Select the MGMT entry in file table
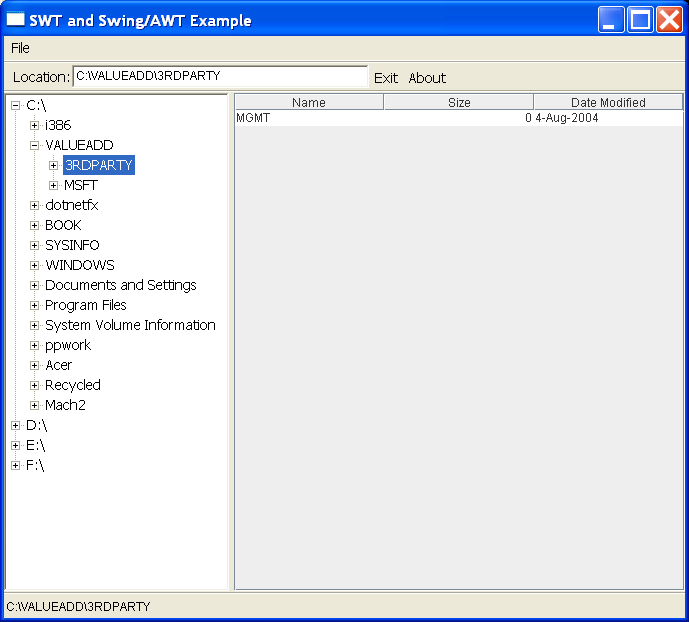 coord(253,118)
